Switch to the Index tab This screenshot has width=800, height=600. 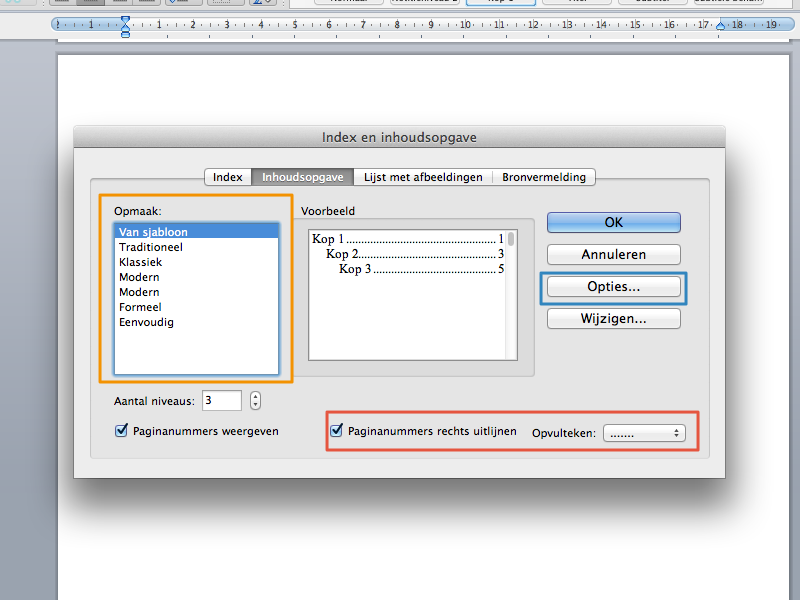(228, 177)
